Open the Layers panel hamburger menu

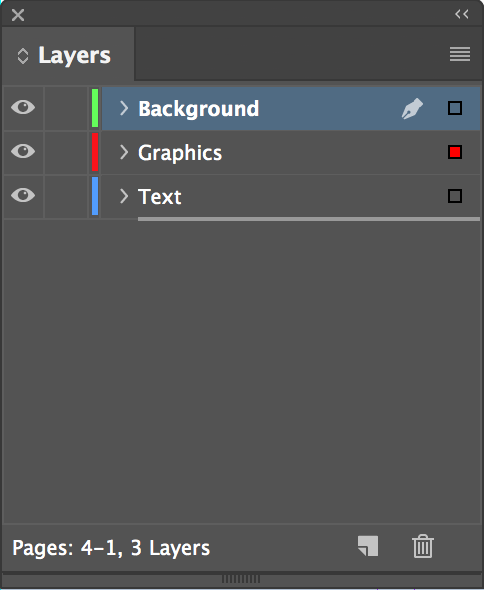[x=460, y=54]
